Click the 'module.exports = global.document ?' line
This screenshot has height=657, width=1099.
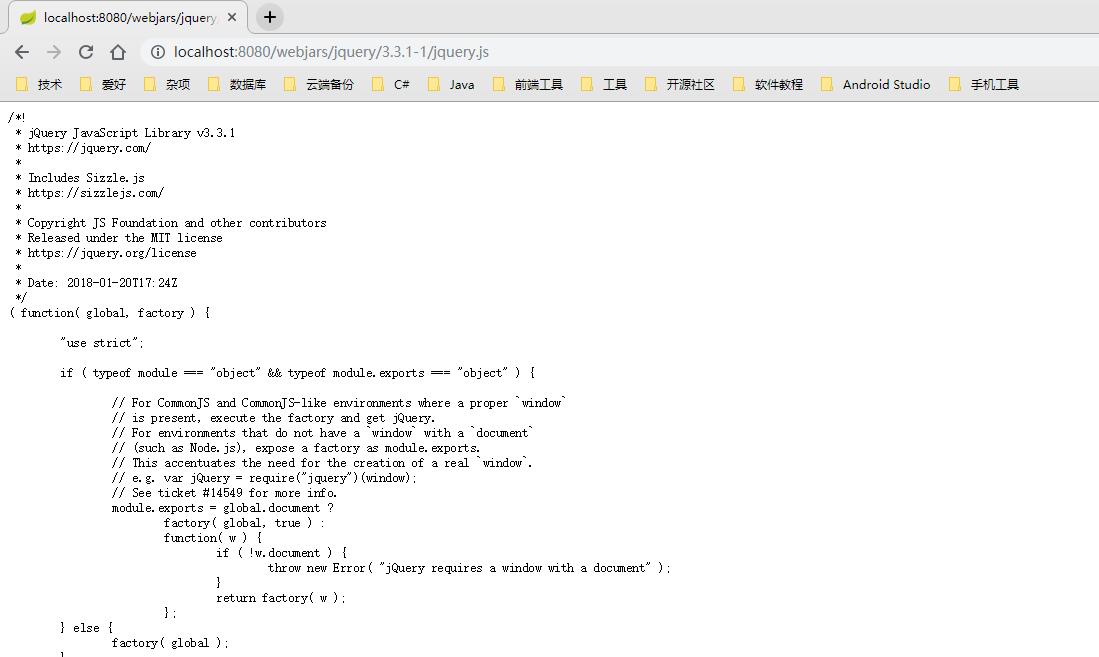pyautogui.click(x=223, y=508)
